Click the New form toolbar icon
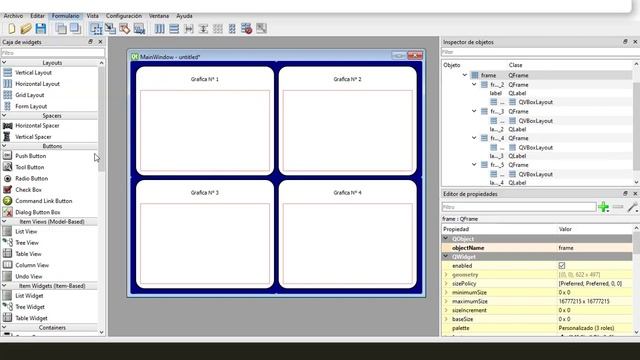 [x=11, y=29]
